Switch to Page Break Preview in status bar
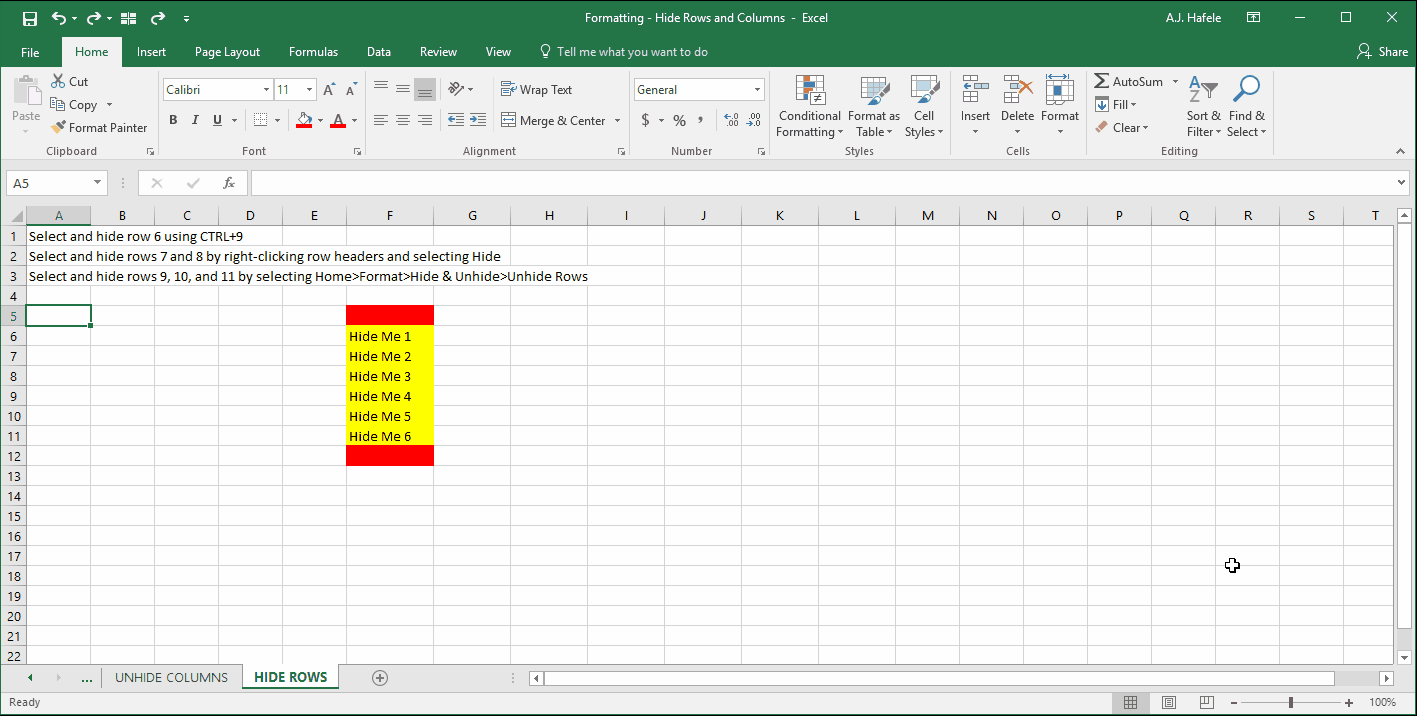 click(1207, 702)
